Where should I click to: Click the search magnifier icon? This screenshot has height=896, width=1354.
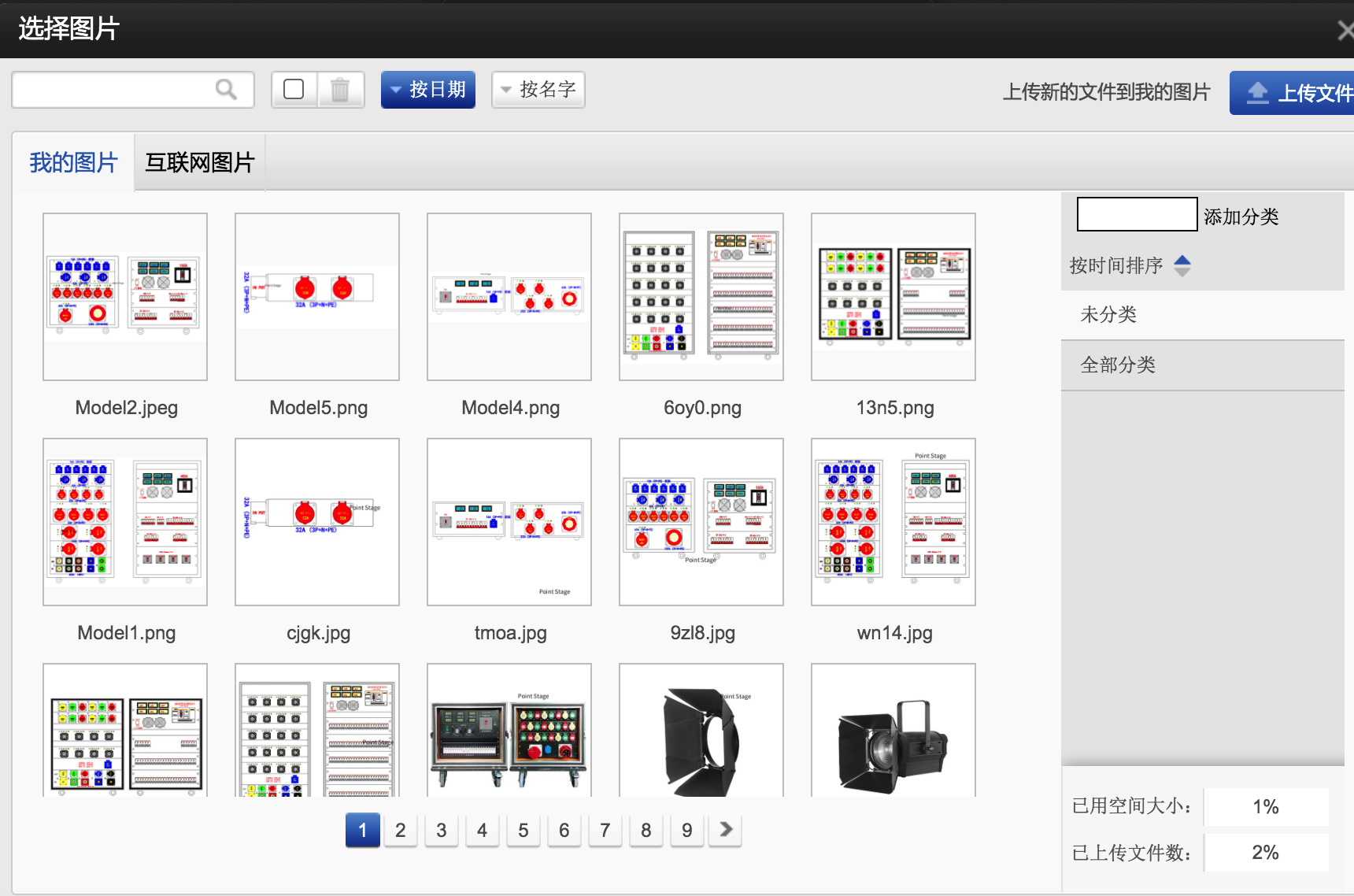click(x=226, y=90)
